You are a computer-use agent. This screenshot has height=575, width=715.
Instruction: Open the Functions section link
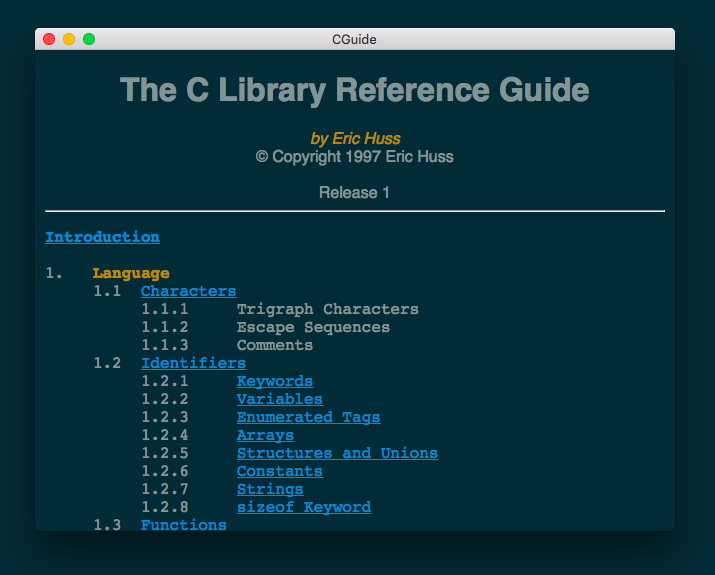(x=183, y=524)
